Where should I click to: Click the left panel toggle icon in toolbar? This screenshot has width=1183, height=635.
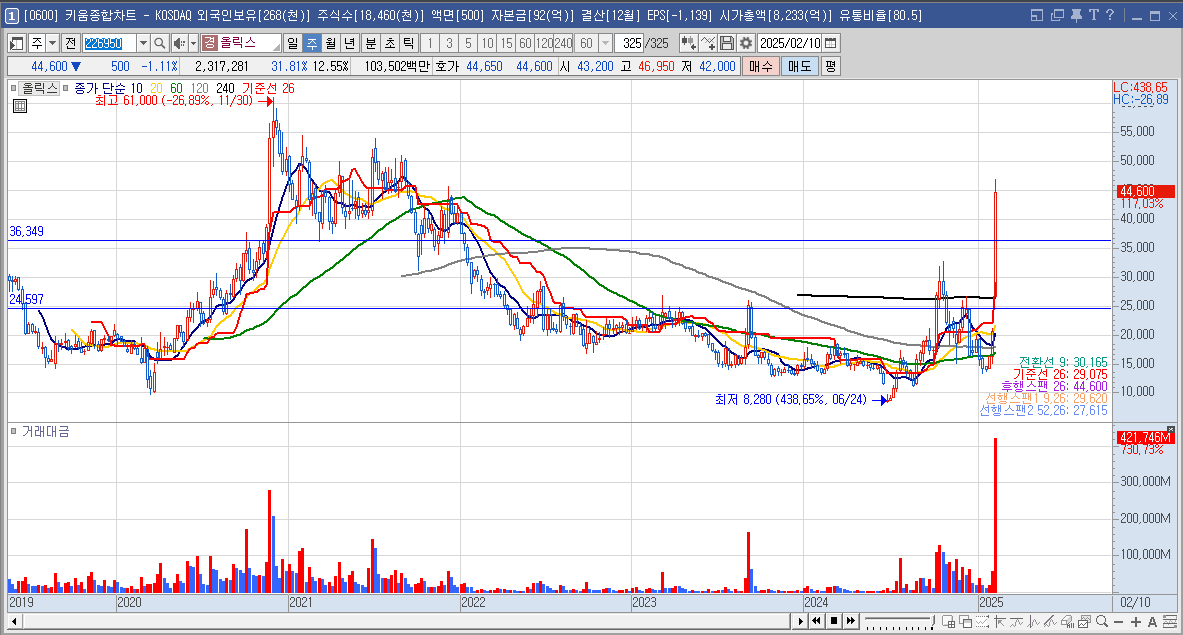(17, 44)
